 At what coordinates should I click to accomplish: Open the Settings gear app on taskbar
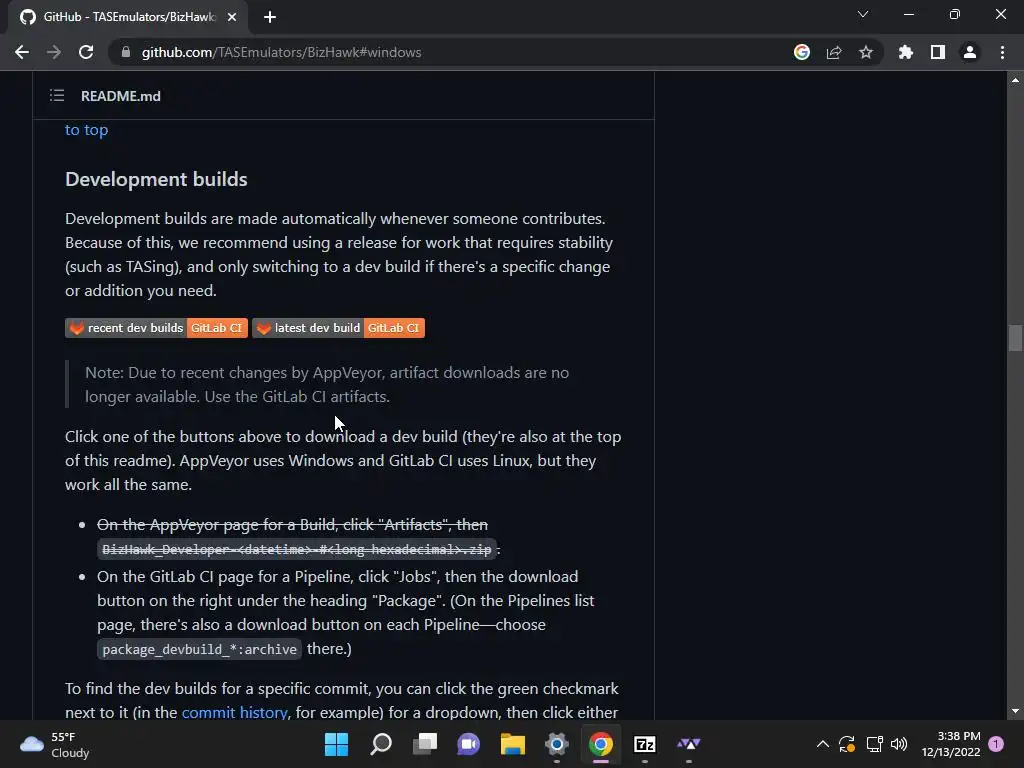[556, 744]
